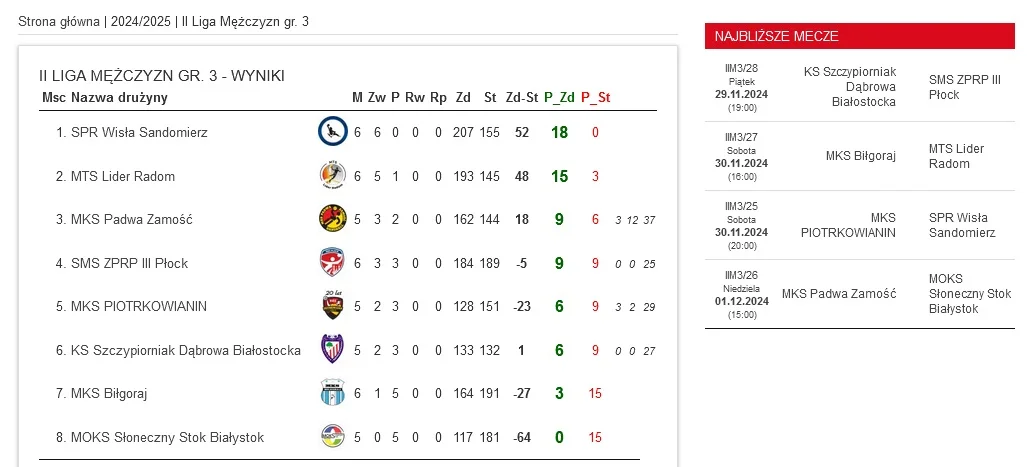Open match IIM3/27 MKS Biłgoraj vs Lider Radom
Viewport: 1027px width, 467px height.
(860, 156)
